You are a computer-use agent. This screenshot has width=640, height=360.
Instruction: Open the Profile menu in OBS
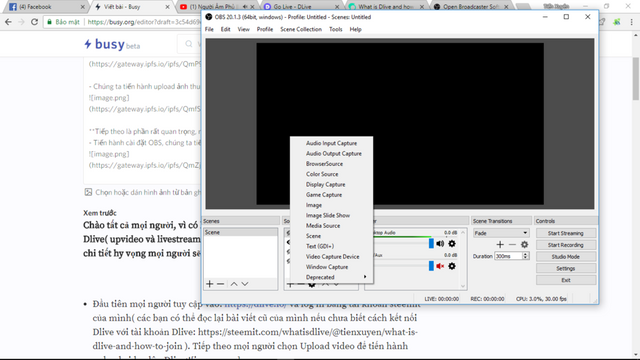[x=264, y=29]
